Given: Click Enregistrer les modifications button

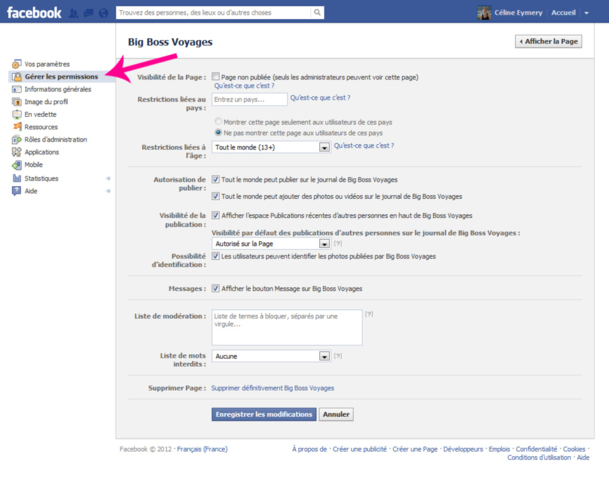Looking at the screenshot, I should pos(264,414).
